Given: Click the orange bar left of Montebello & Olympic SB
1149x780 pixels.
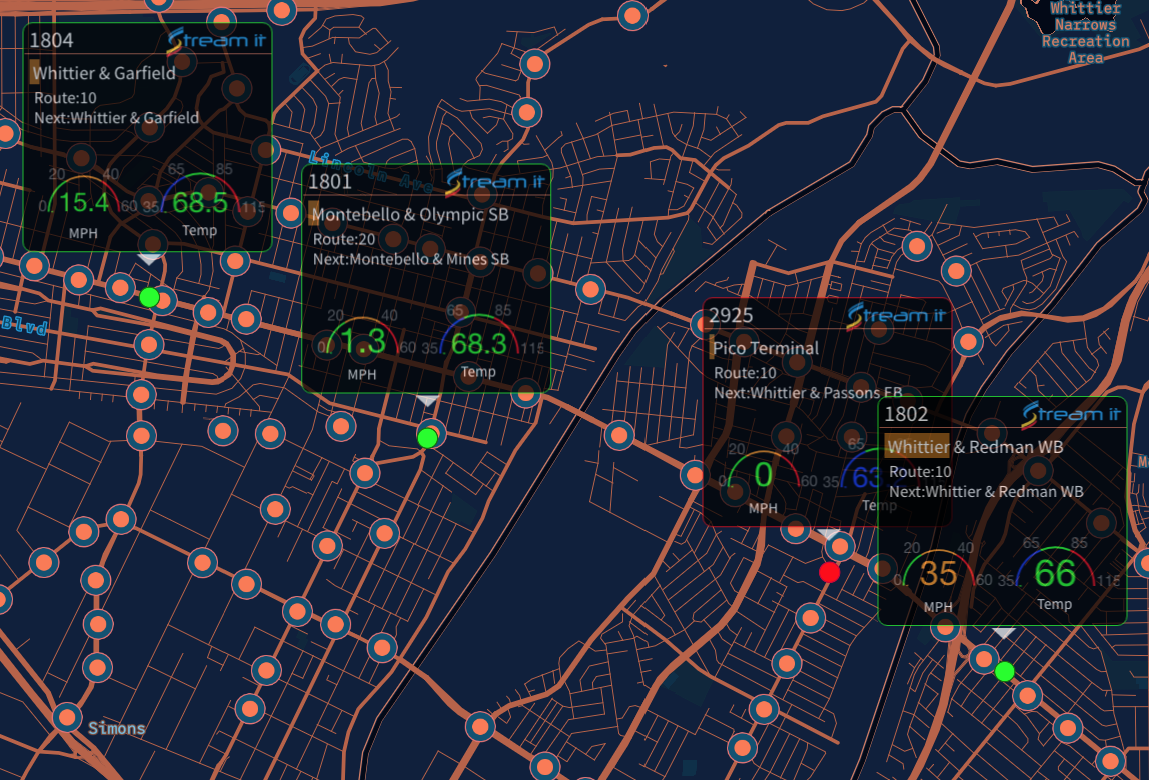Looking at the screenshot, I should (314, 214).
